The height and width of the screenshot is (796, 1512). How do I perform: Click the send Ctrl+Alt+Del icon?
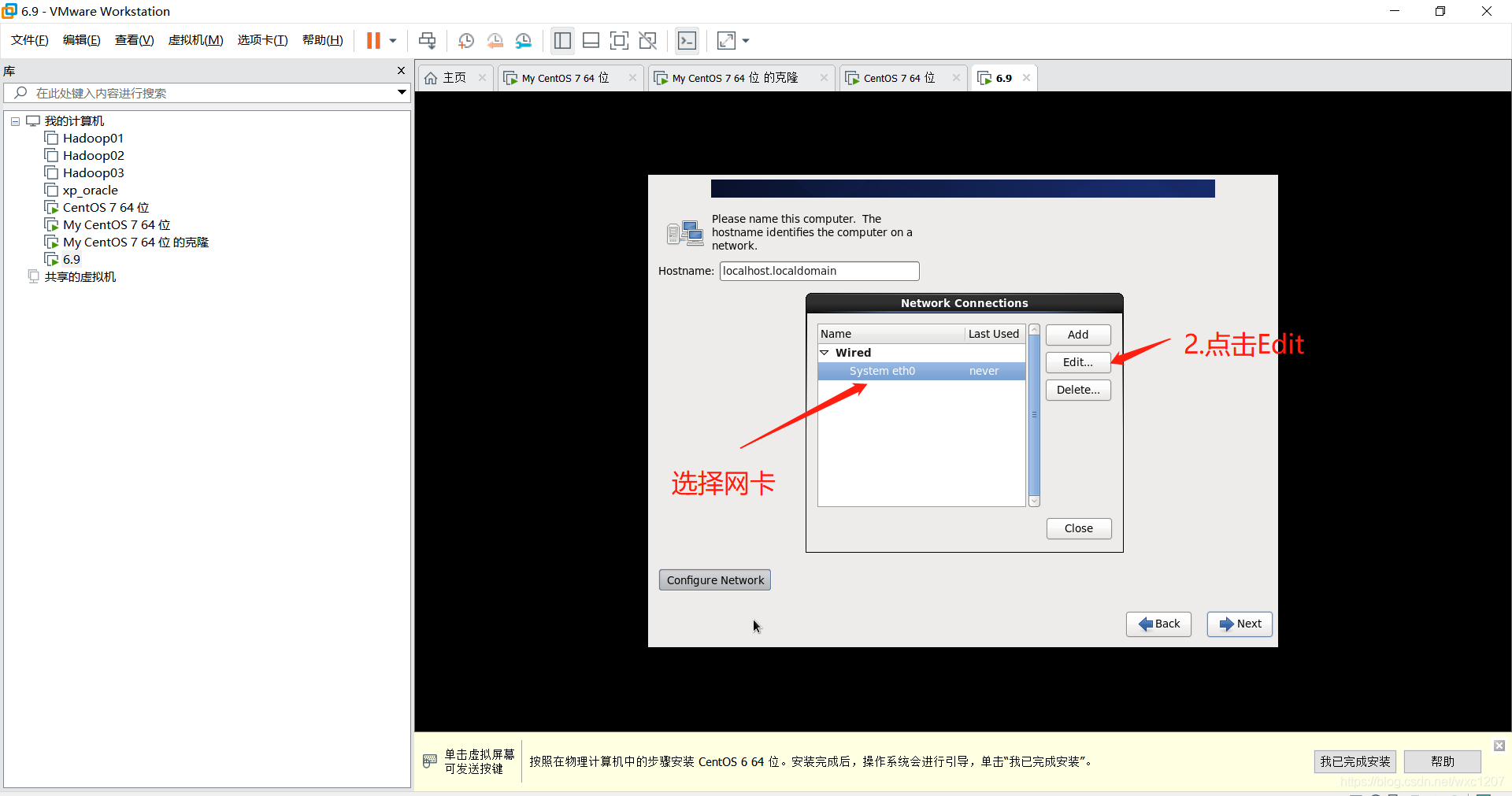pyautogui.click(x=428, y=40)
